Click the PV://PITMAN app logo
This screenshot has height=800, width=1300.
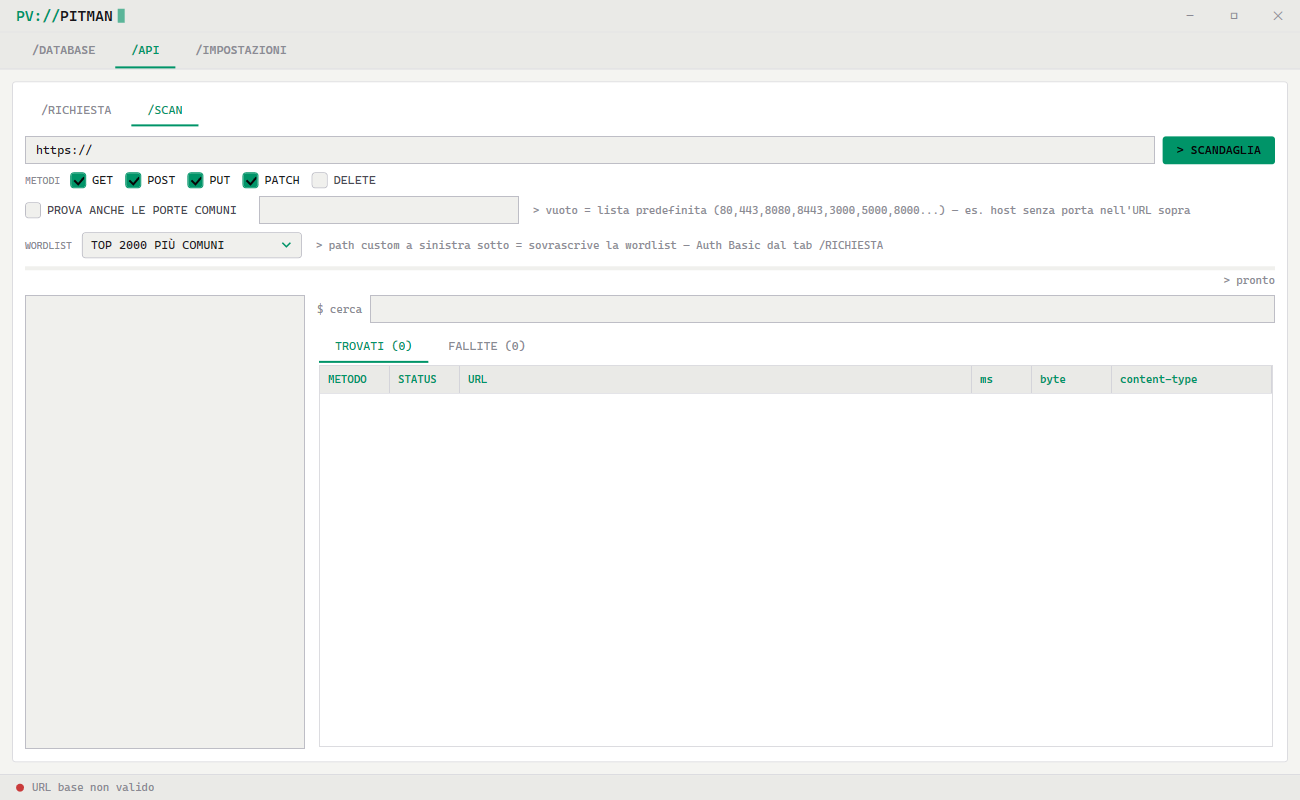click(70, 16)
